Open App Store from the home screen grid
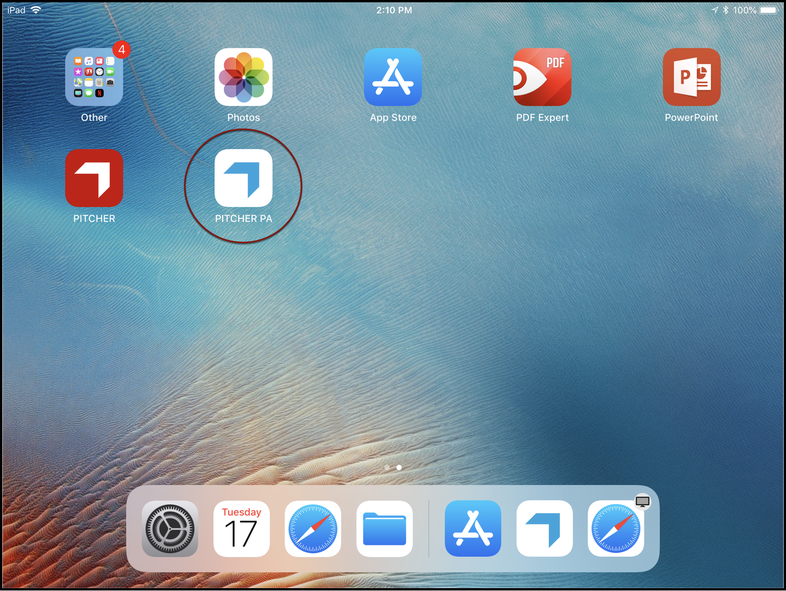Image resolution: width=786 pixels, height=591 pixels. pyautogui.click(x=393, y=77)
